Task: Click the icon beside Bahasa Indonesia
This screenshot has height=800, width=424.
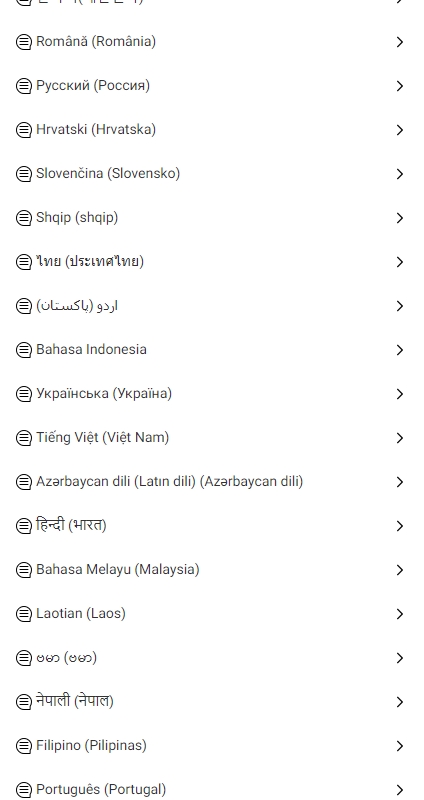Action: (23, 349)
